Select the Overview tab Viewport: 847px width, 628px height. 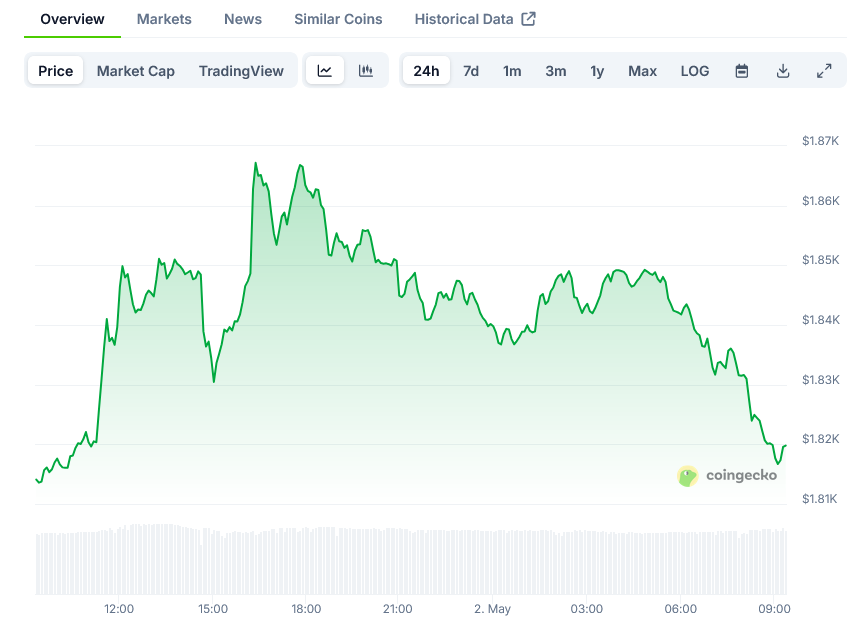(71, 18)
